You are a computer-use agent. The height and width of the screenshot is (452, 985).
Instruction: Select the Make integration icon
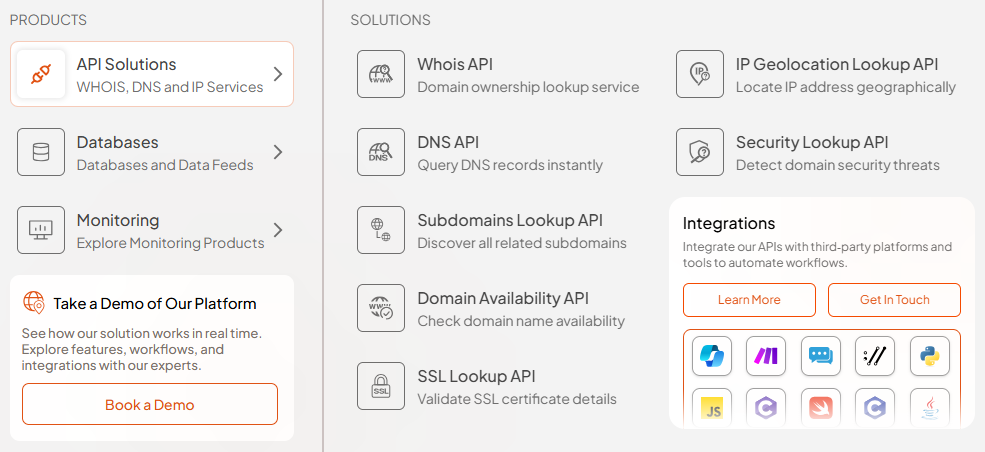pos(766,355)
